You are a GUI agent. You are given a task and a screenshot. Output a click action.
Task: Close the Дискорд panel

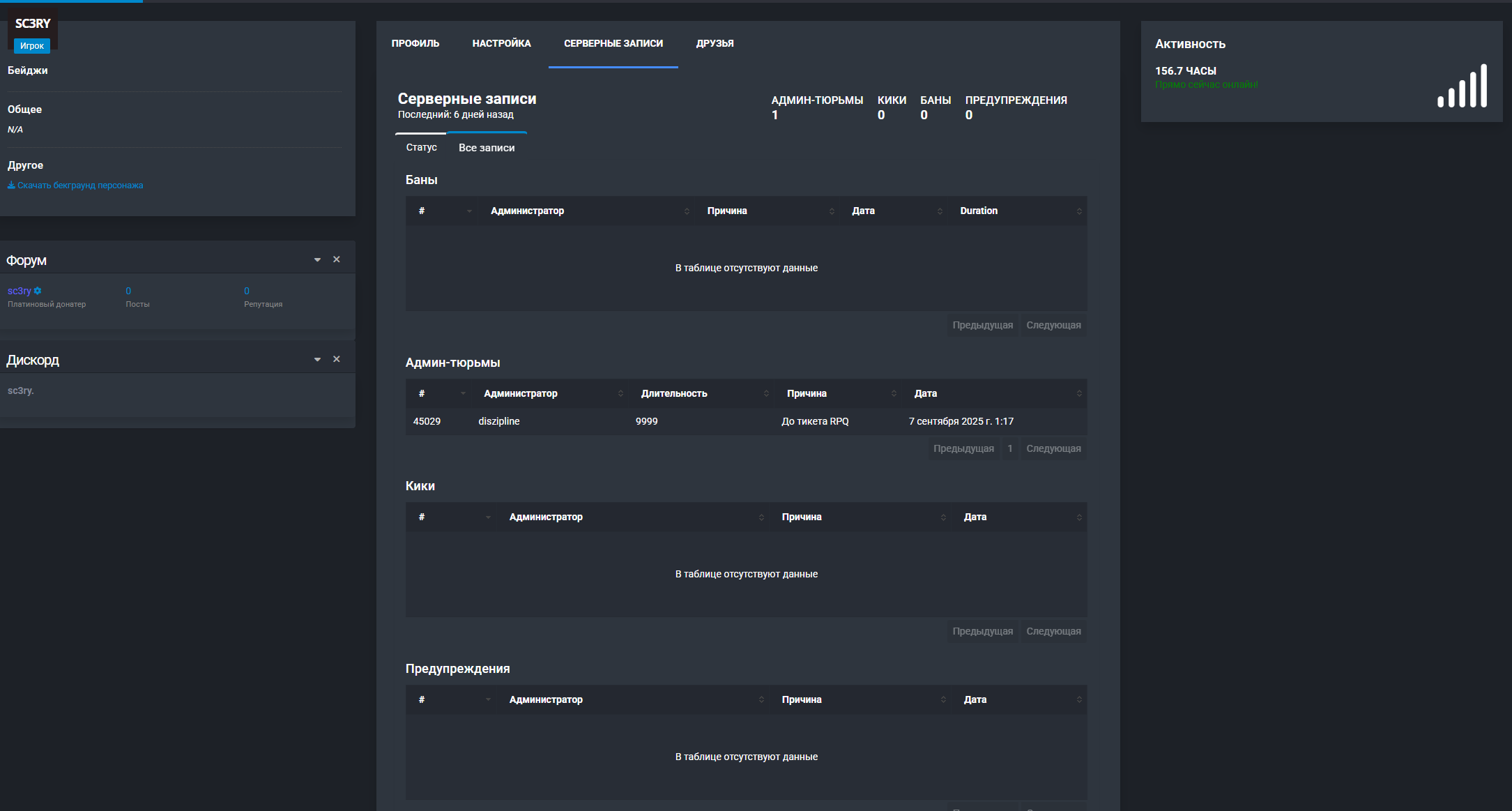point(337,359)
